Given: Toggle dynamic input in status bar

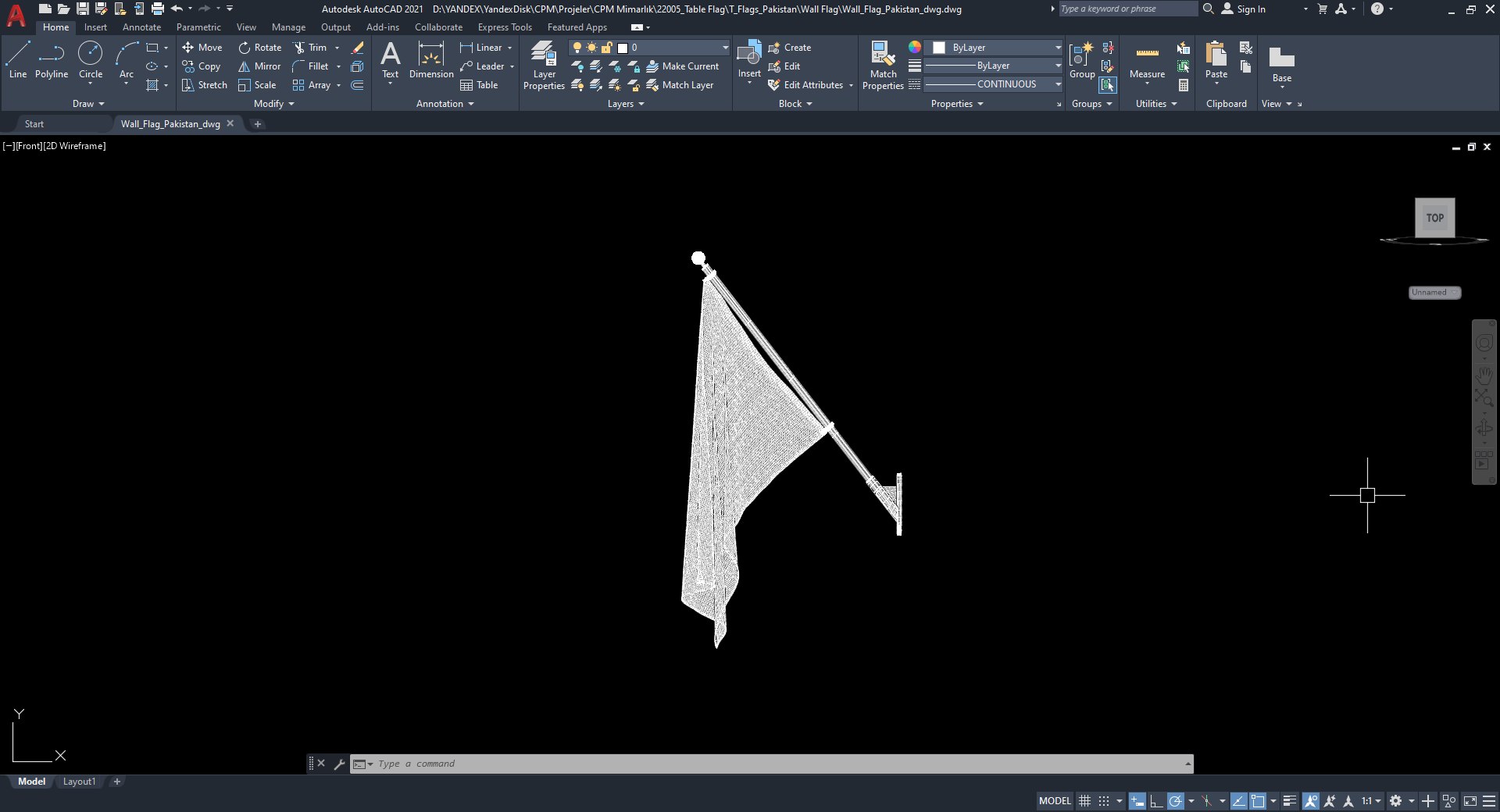Looking at the screenshot, I should pos(1137,801).
